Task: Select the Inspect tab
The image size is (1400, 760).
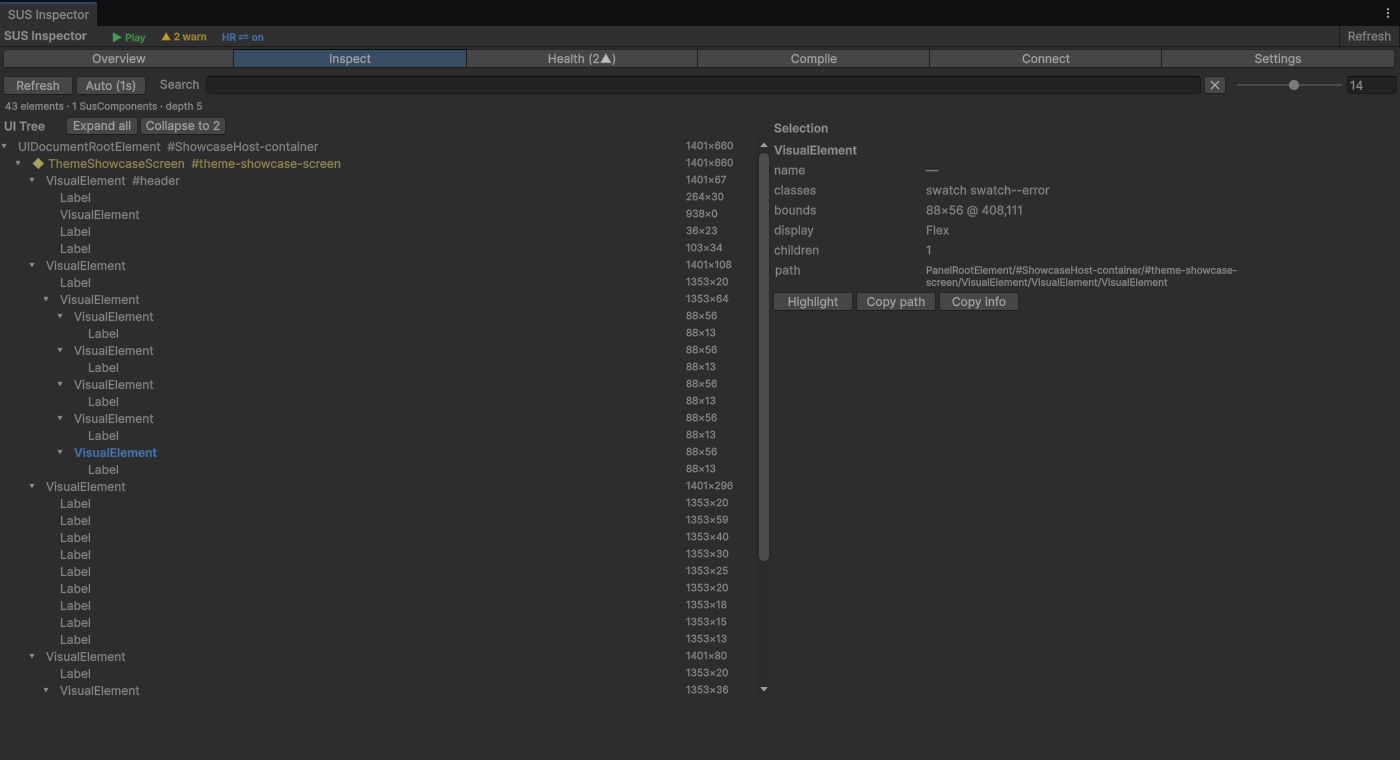Action: click(350, 59)
